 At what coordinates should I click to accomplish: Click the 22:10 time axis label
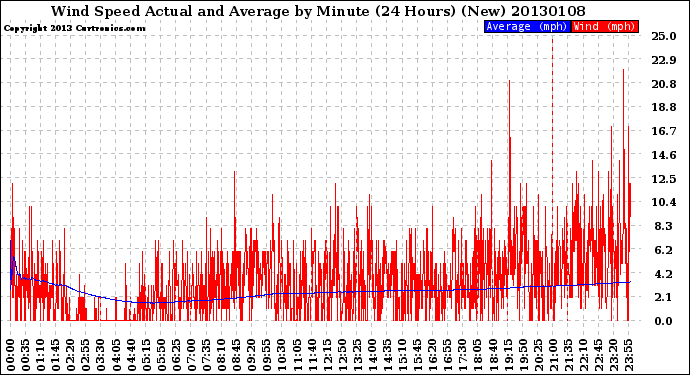coord(583,355)
